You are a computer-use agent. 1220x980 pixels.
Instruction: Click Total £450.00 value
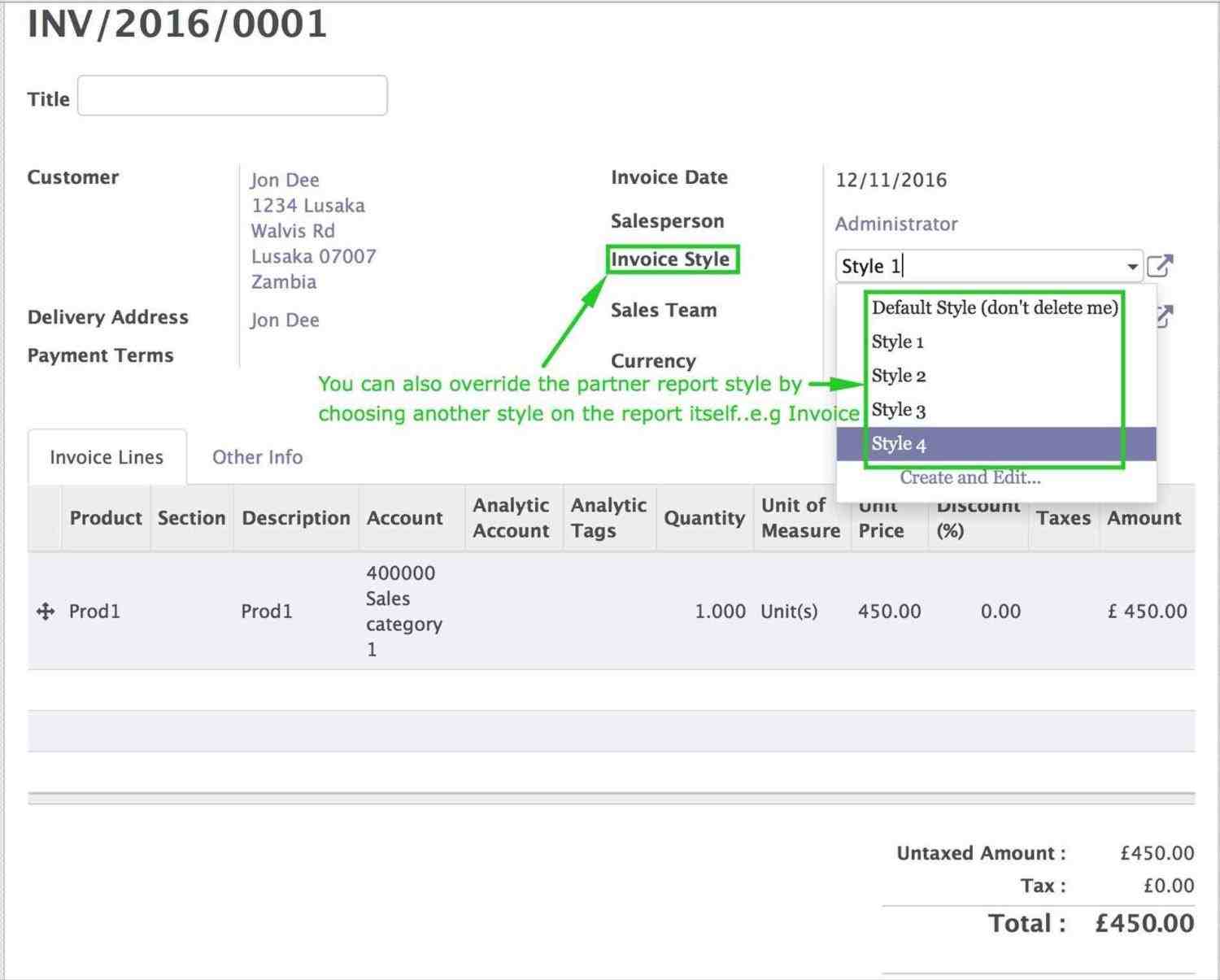click(1144, 923)
